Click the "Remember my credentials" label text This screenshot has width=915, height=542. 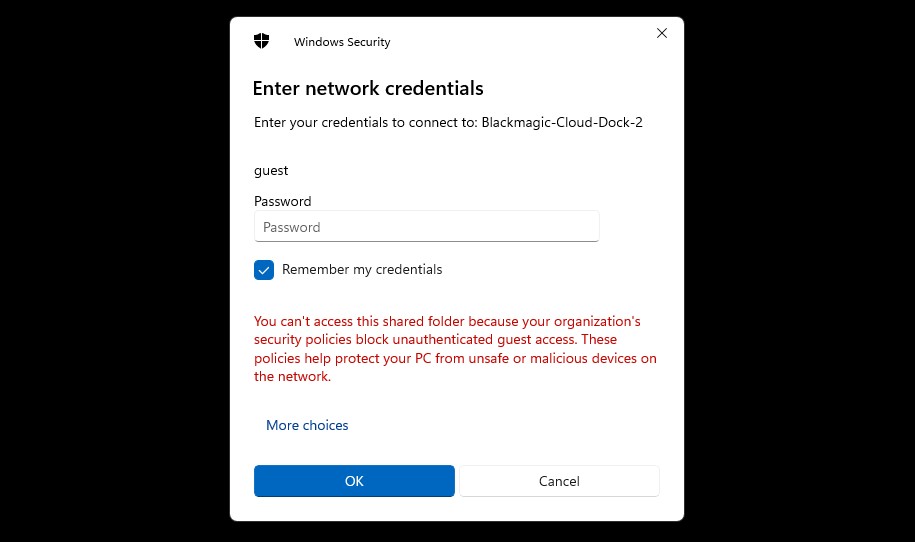click(x=362, y=270)
